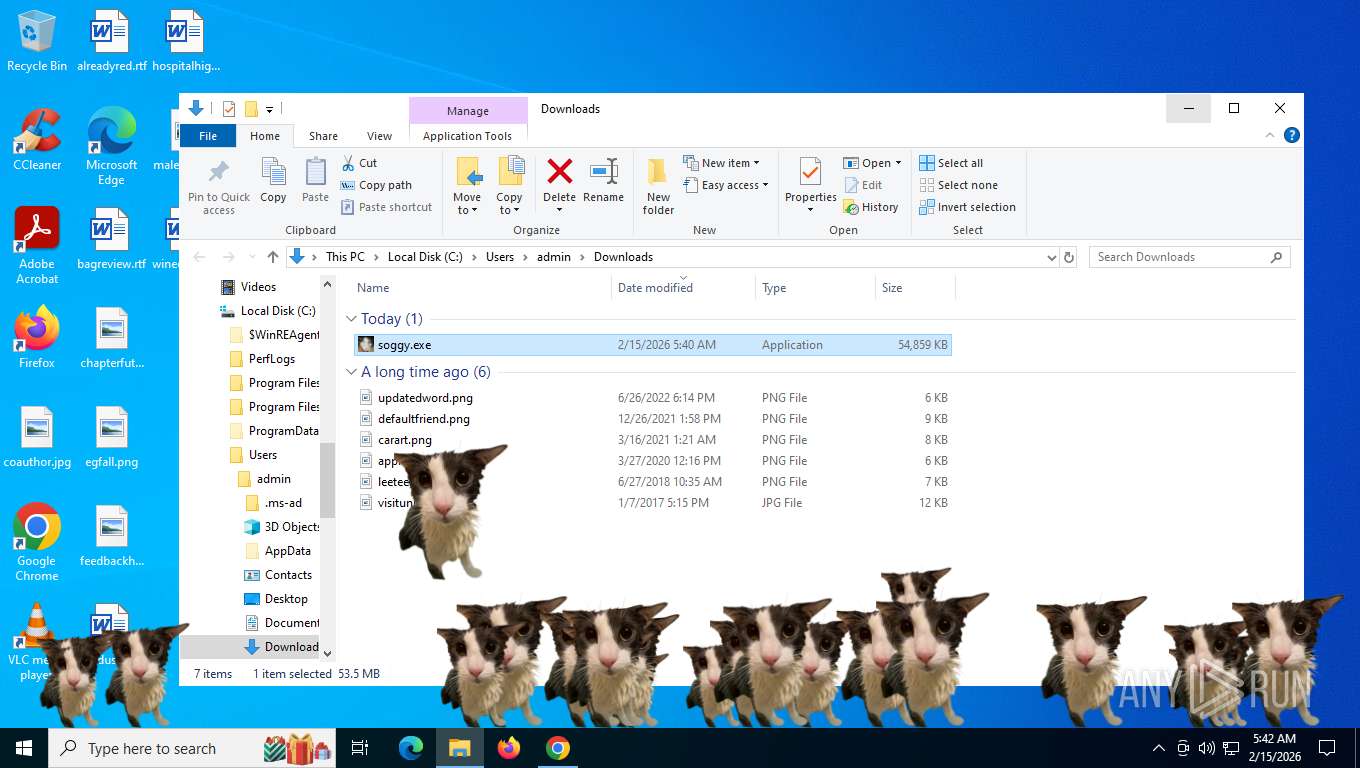Open the New item dropdown
Screen dimensions: 1360x768
point(722,163)
